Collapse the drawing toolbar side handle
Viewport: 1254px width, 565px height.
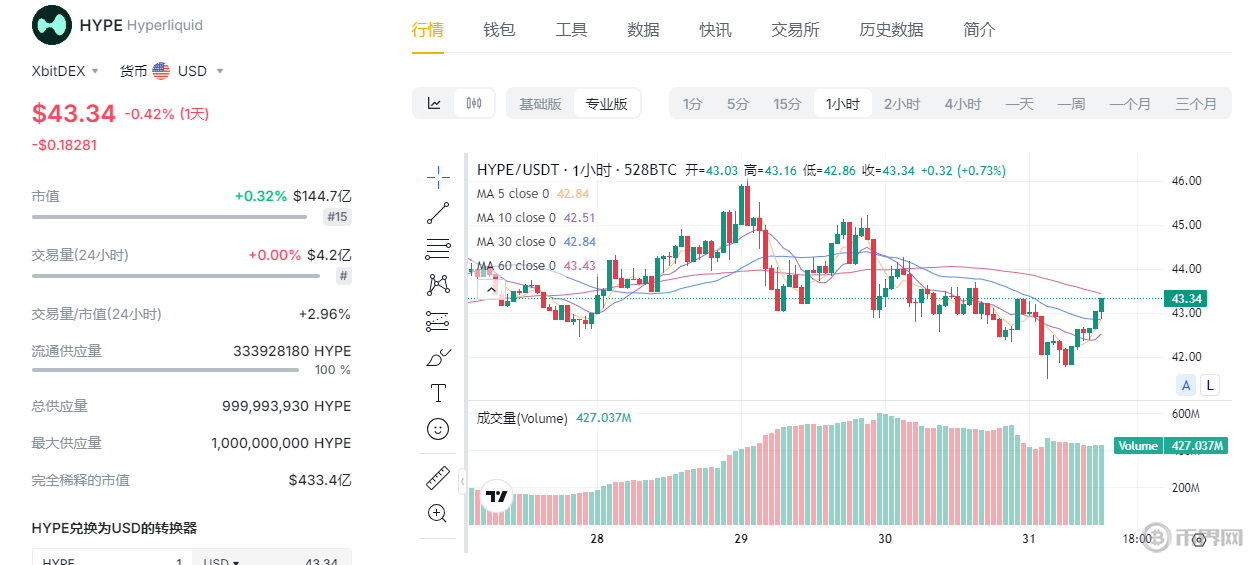coord(462,483)
